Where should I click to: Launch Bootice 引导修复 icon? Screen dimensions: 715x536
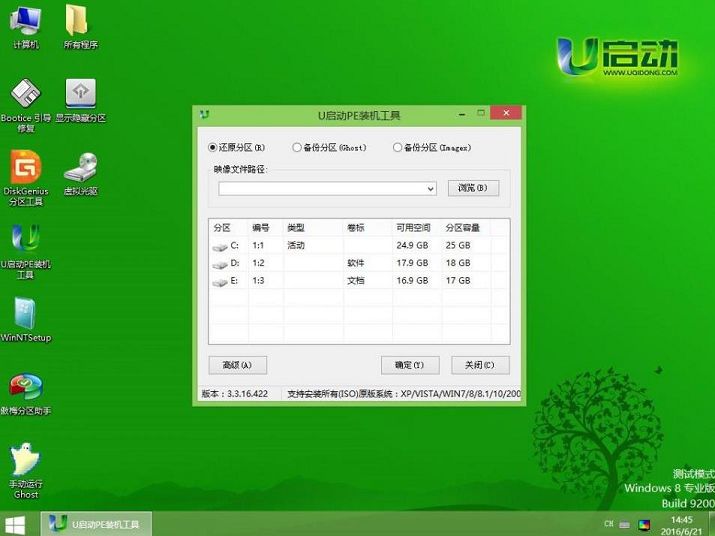pyautogui.click(x=26, y=105)
